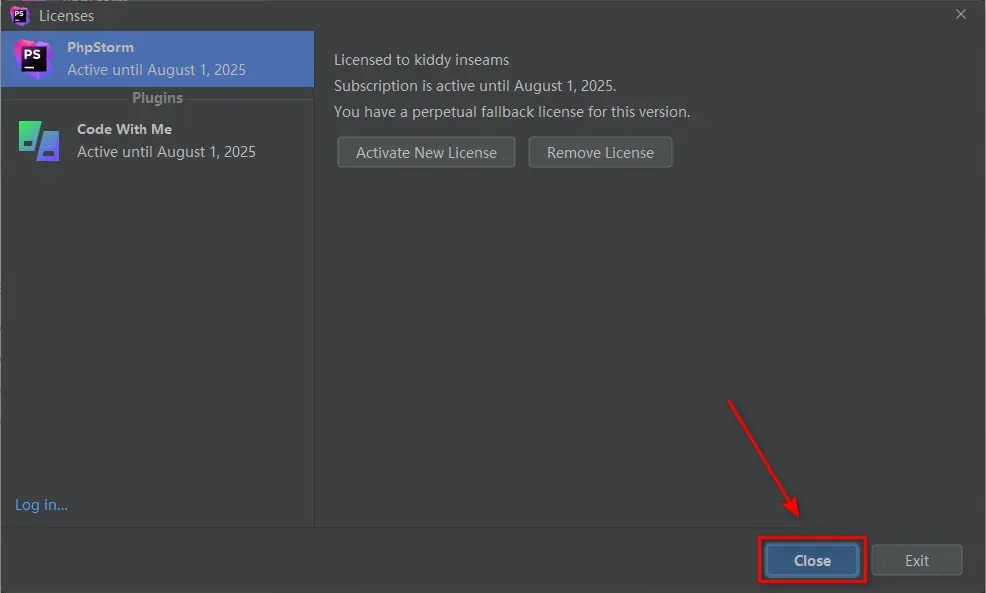This screenshot has height=593, width=986.
Task: Click the 'Licenses' window title text
Action: (x=67, y=16)
